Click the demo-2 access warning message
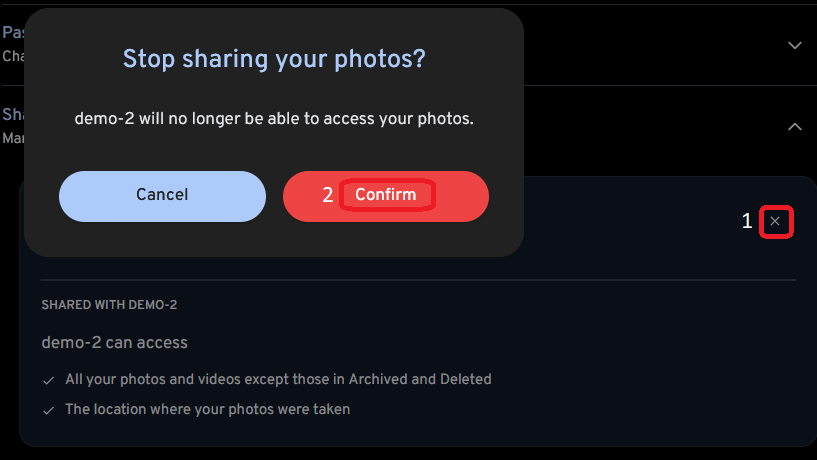Screen dimensions: 817x460 [x=273, y=119]
